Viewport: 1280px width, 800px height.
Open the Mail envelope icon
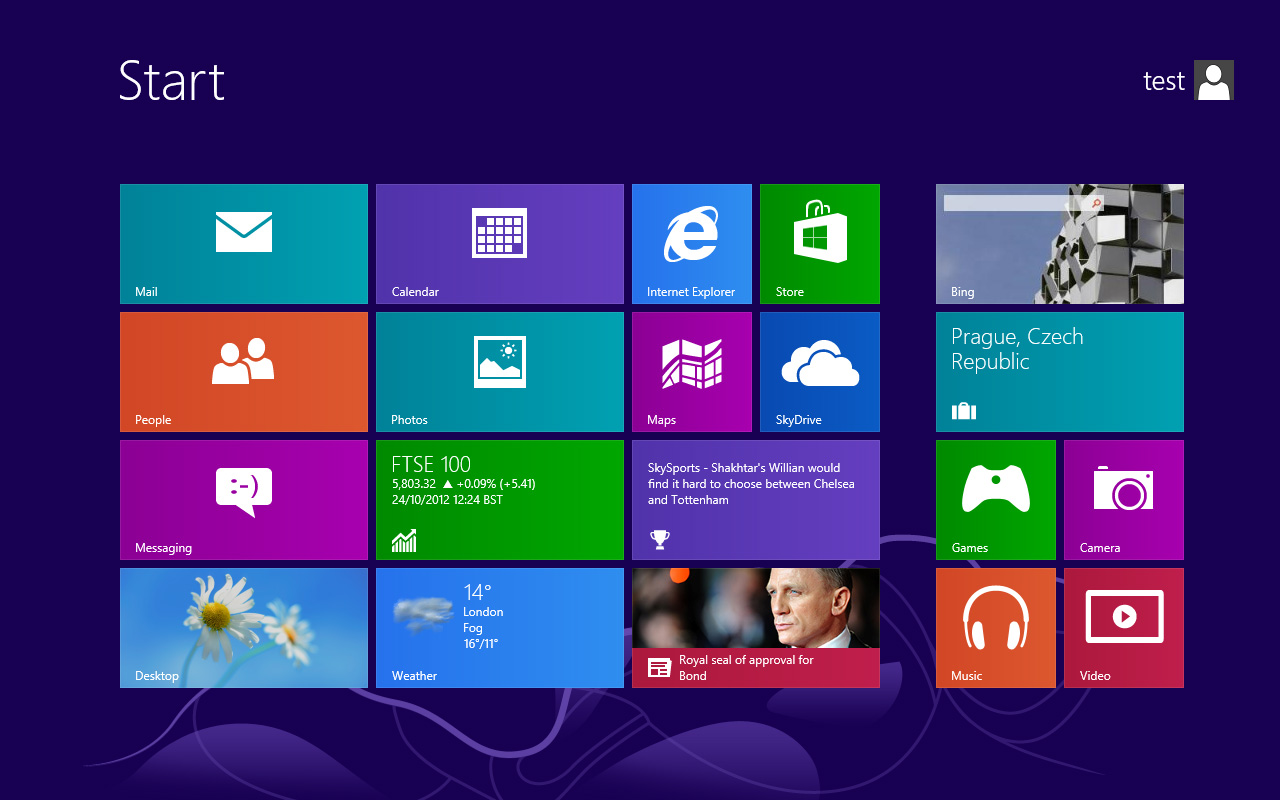(244, 232)
